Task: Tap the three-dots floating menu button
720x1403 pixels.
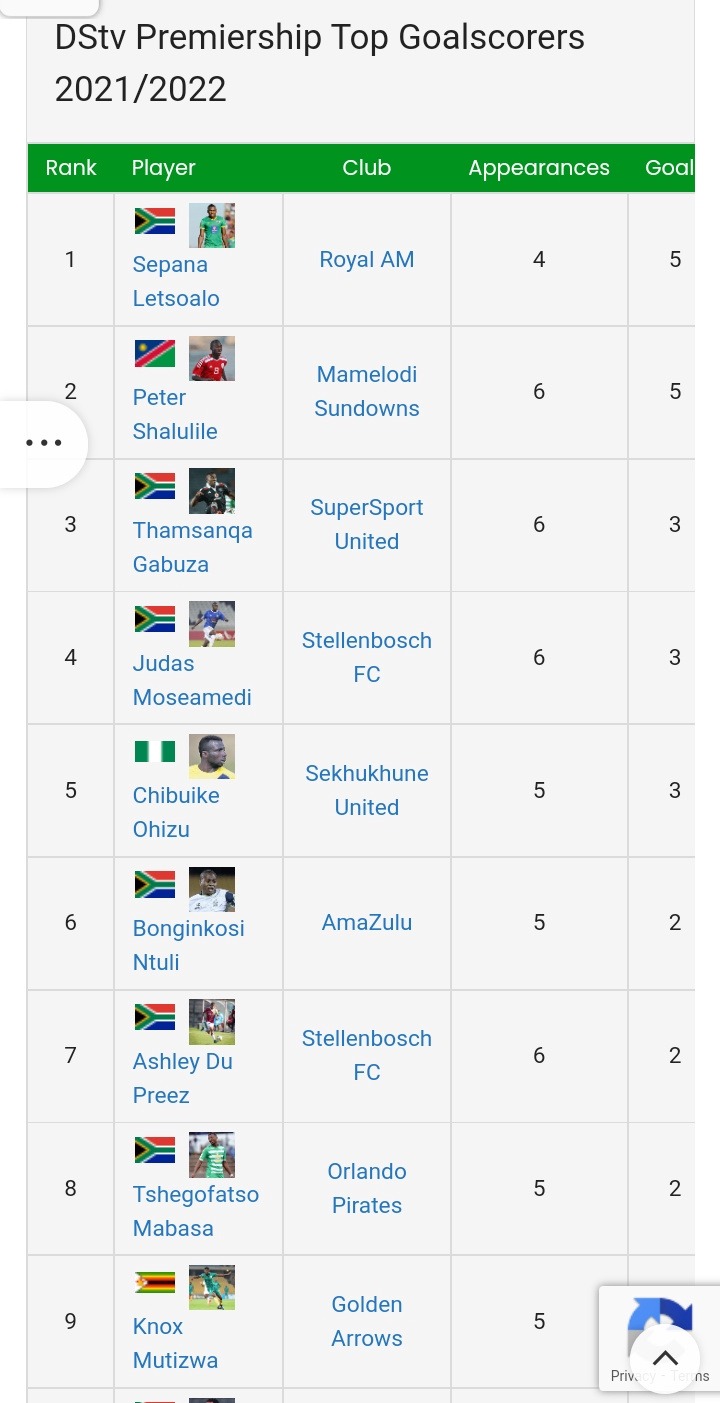Action: coord(44,443)
